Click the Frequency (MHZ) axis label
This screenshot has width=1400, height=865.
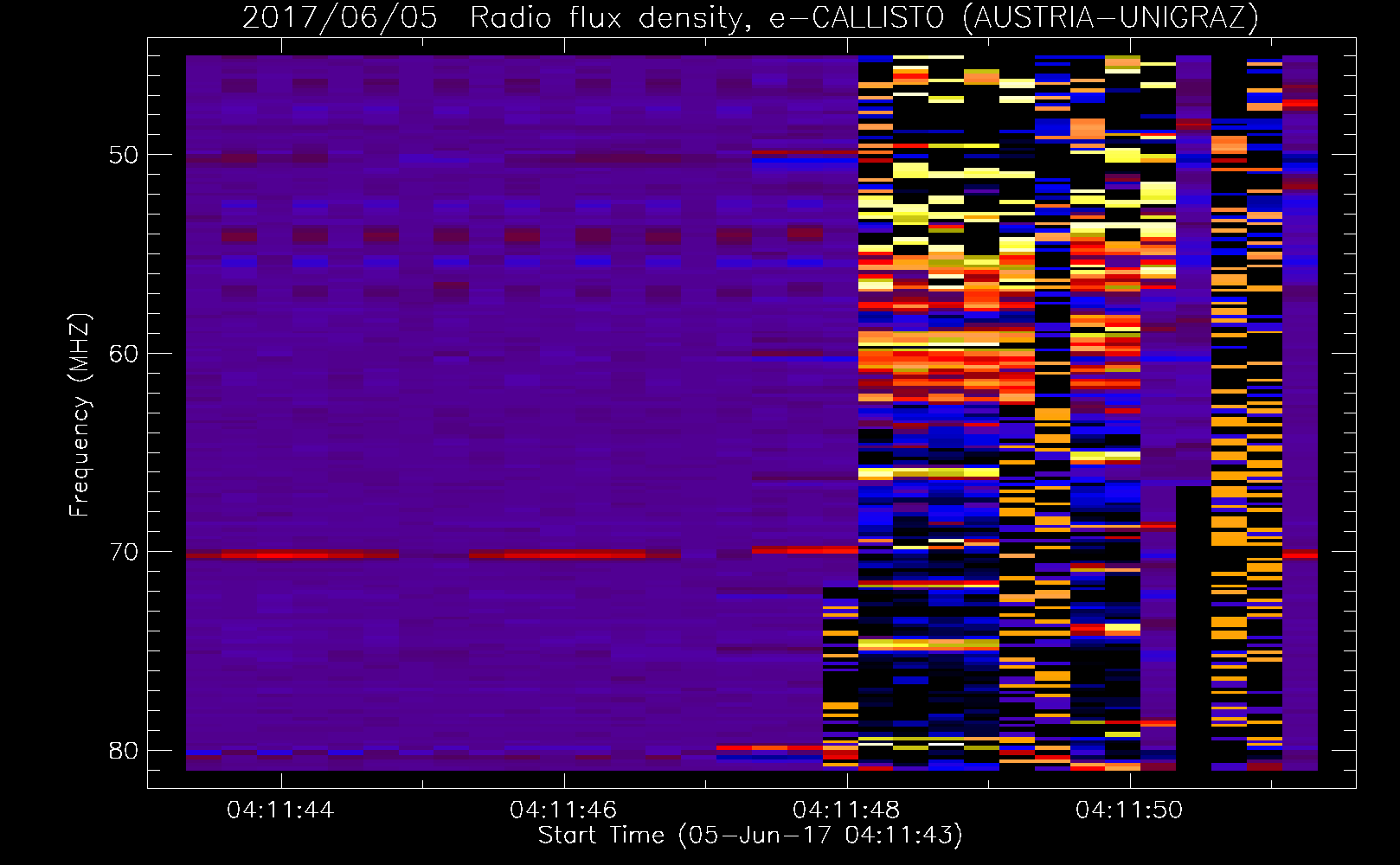pyautogui.click(x=80, y=415)
